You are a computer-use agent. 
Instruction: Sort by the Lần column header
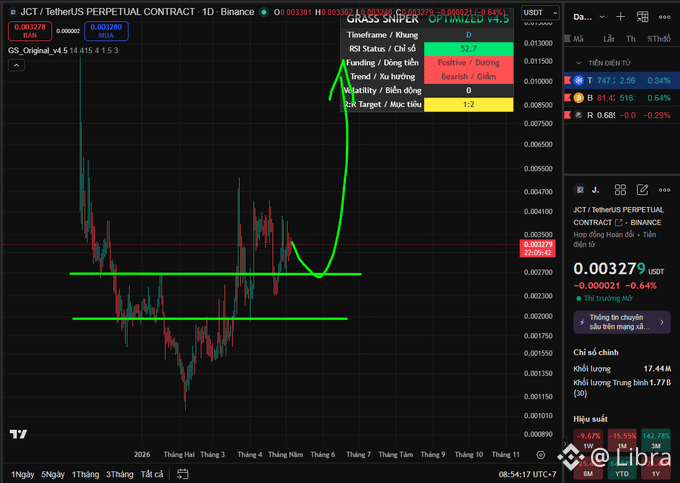[609, 39]
